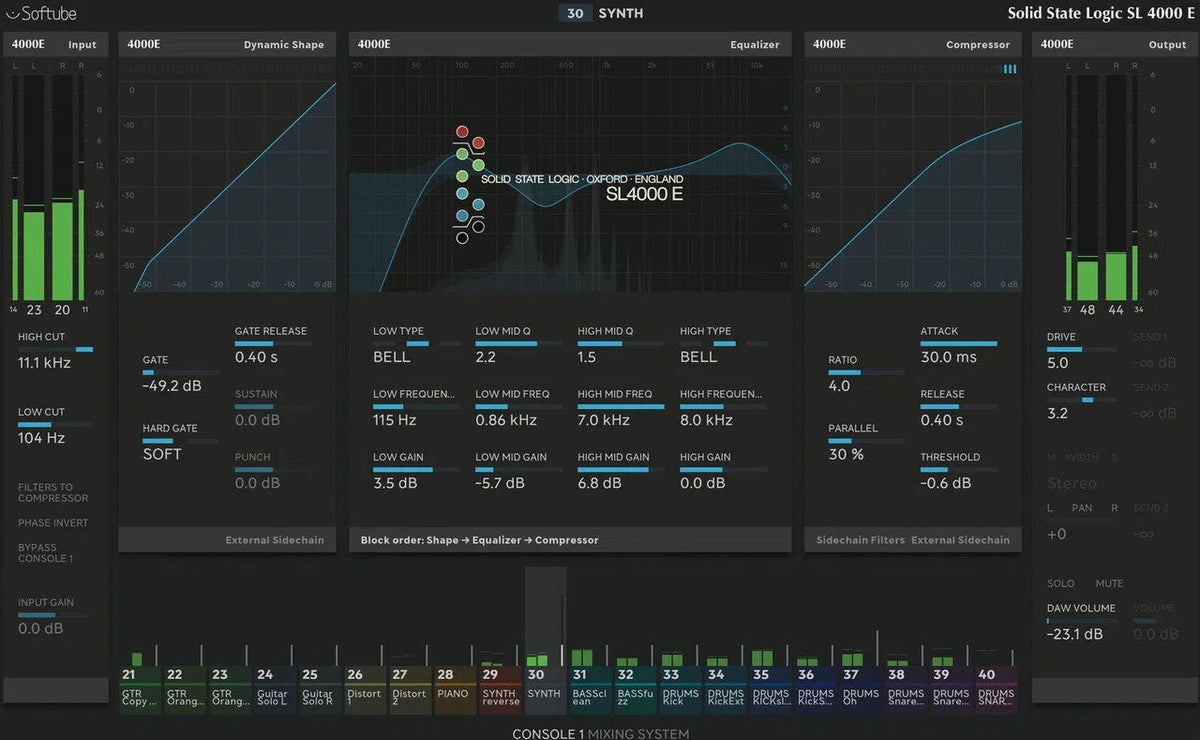Click the Softube logo
This screenshot has height=740, width=1200.
42,14
